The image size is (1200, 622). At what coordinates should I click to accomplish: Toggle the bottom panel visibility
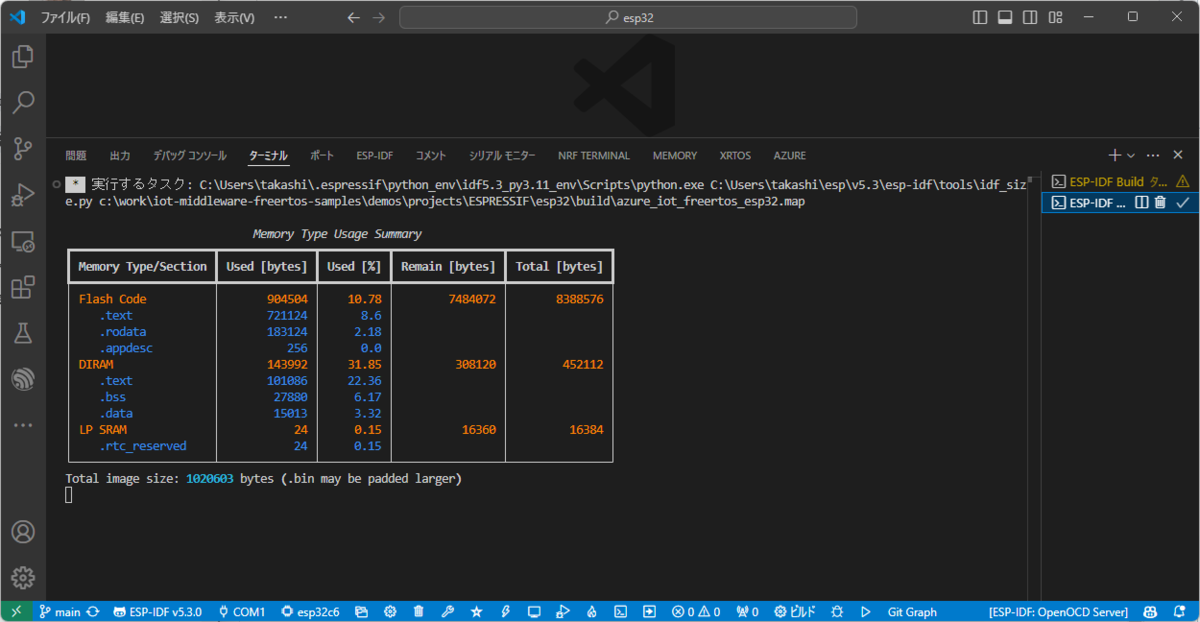1004,17
